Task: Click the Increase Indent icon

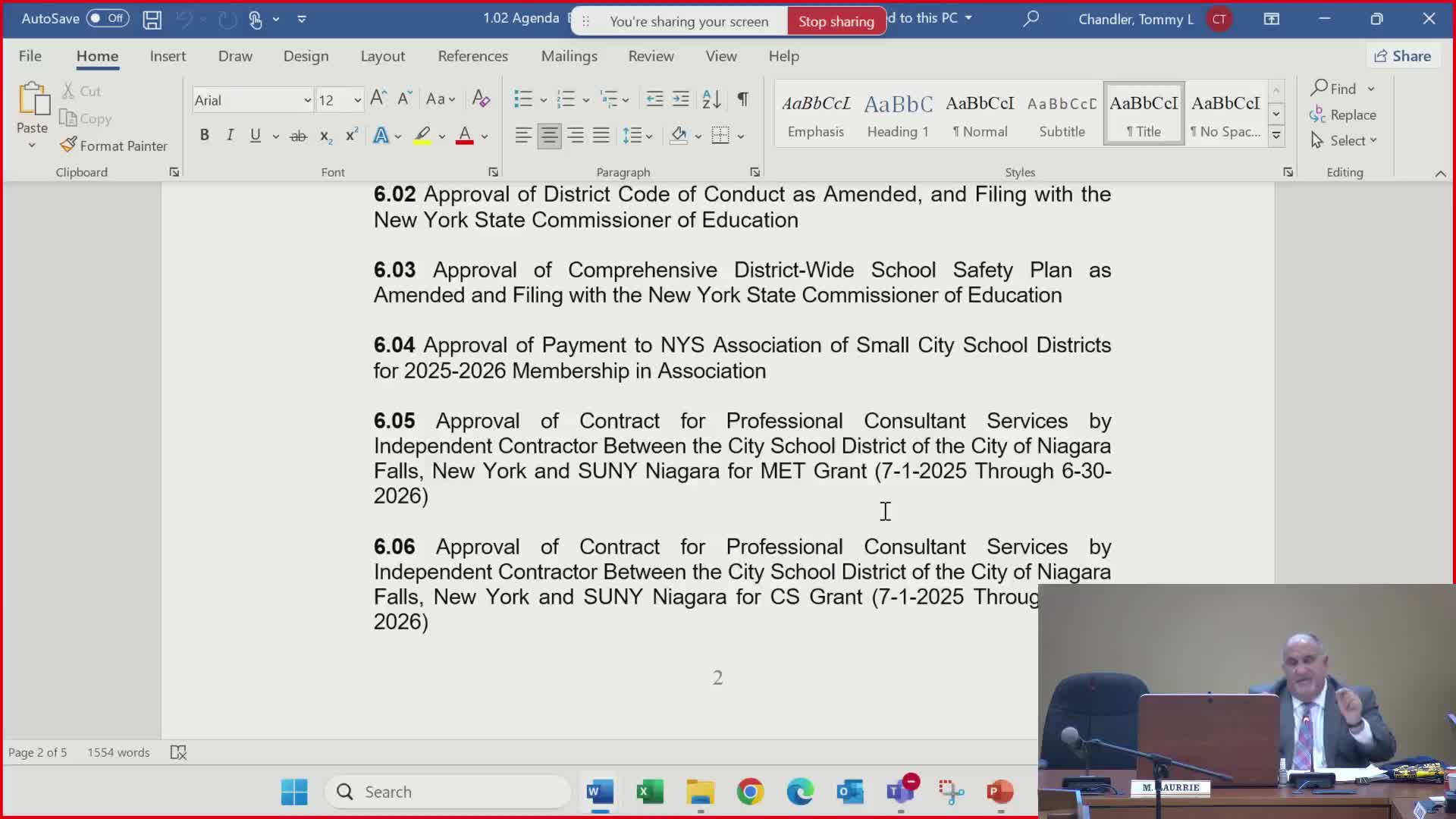Action: 681,99
